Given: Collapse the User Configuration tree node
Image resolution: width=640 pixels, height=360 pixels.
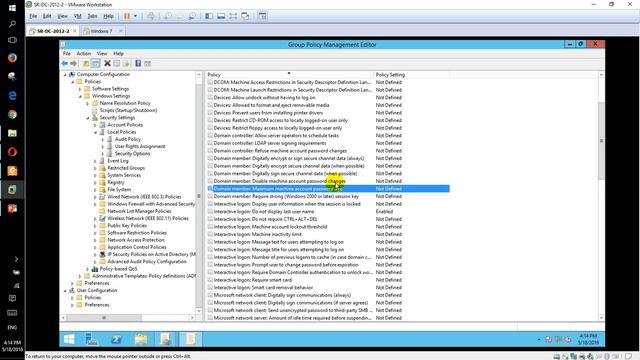Looking at the screenshot, I should (x=65, y=291).
